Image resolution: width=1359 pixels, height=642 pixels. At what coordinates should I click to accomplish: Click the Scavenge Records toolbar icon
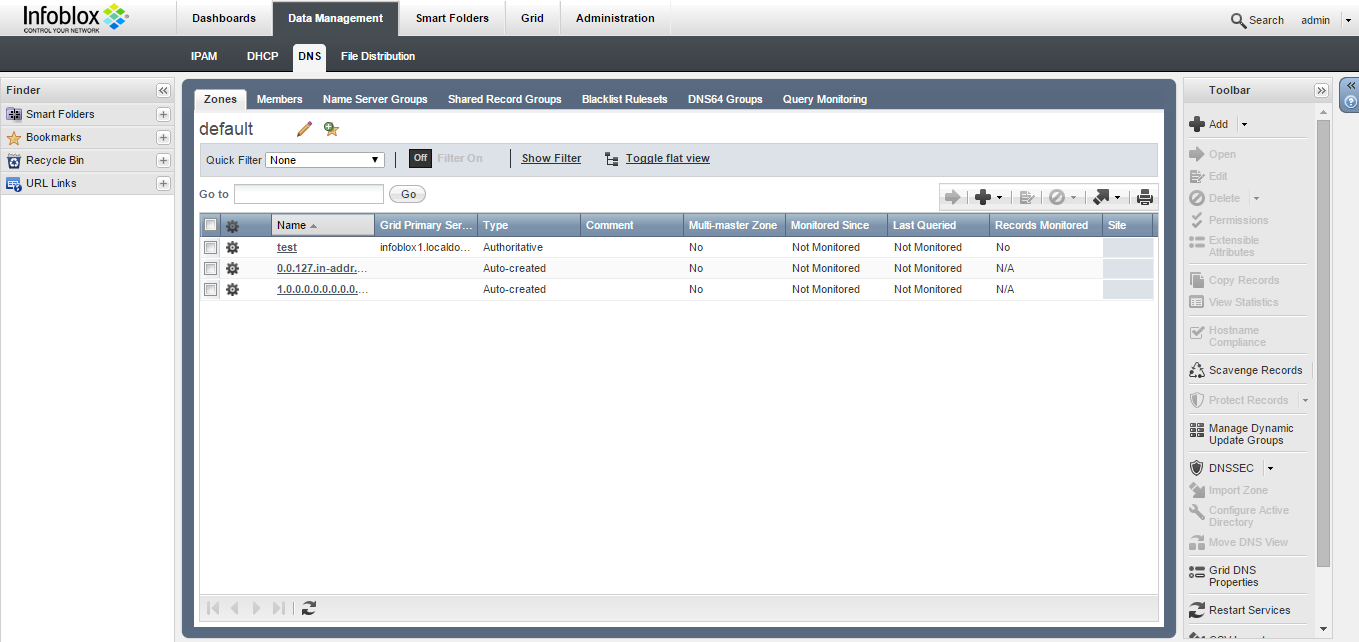tap(1197, 370)
